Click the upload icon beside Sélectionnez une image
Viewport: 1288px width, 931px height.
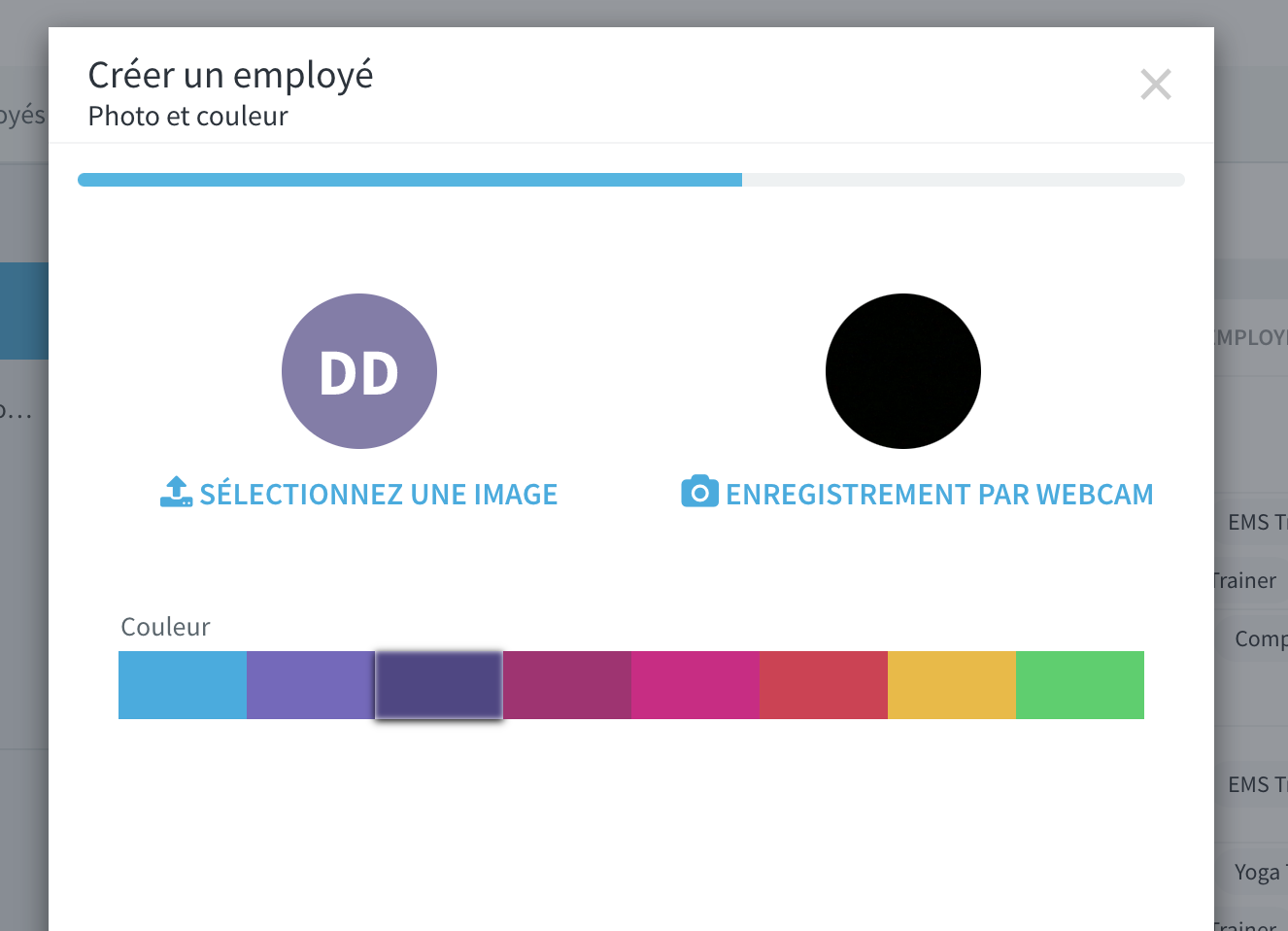point(176,492)
